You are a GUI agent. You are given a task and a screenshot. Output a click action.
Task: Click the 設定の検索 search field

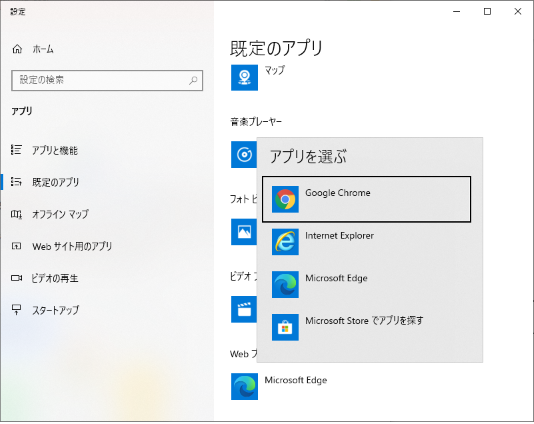point(107,80)
